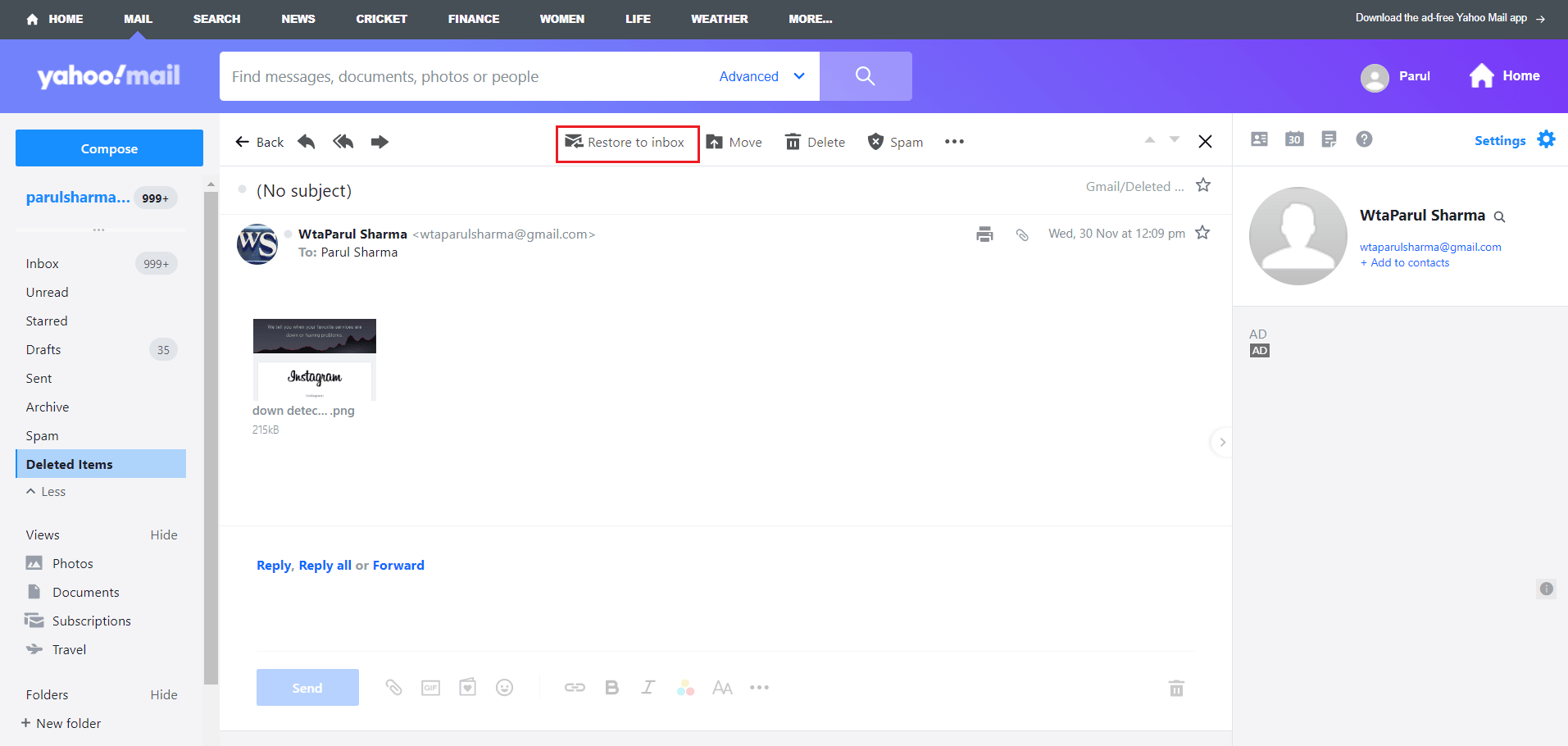The width and height of the screenshot is (1568, 746).
Task: Open the Photos view
Action: point(60,563)
